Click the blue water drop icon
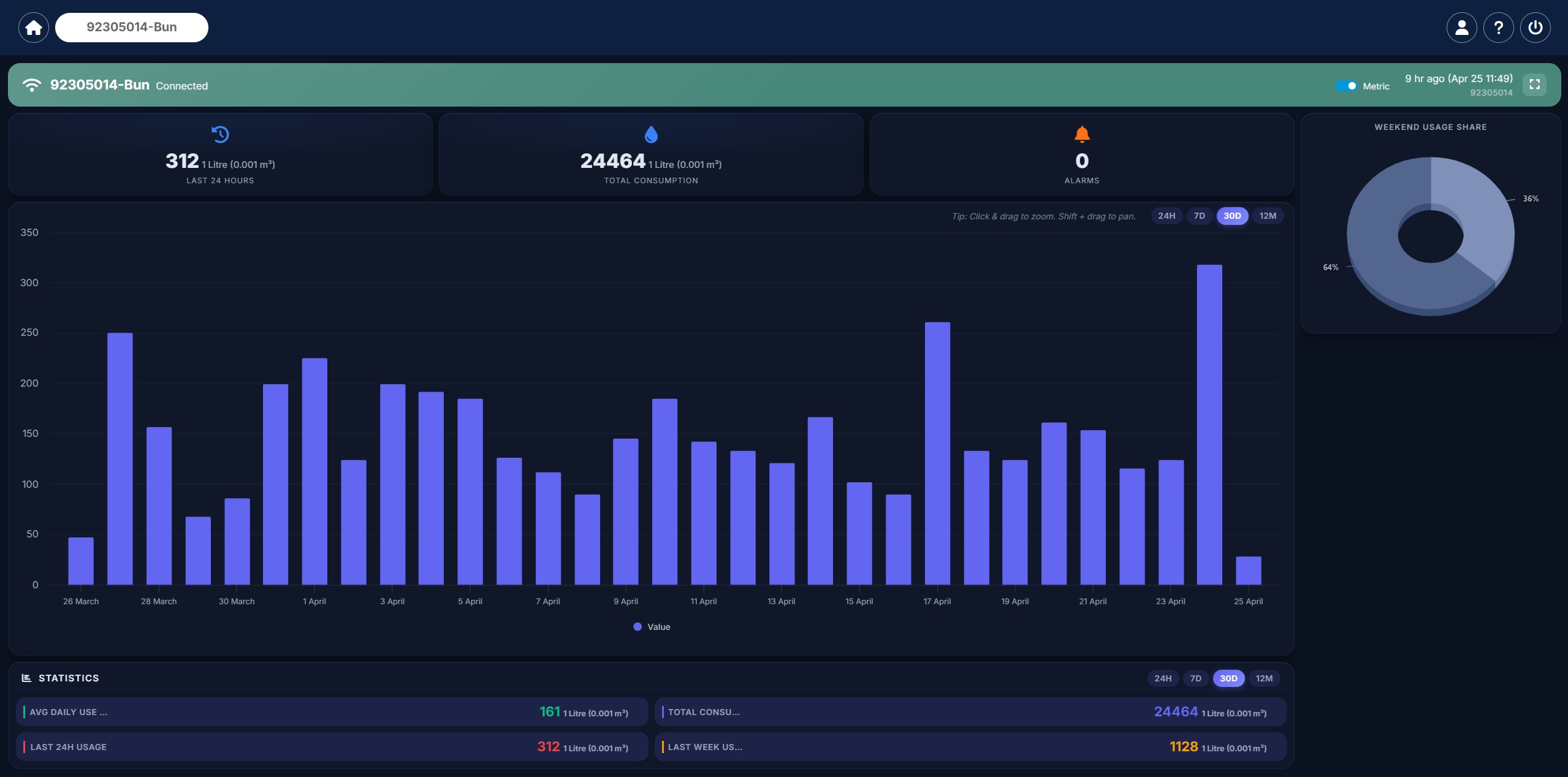 tap(651, 134)
